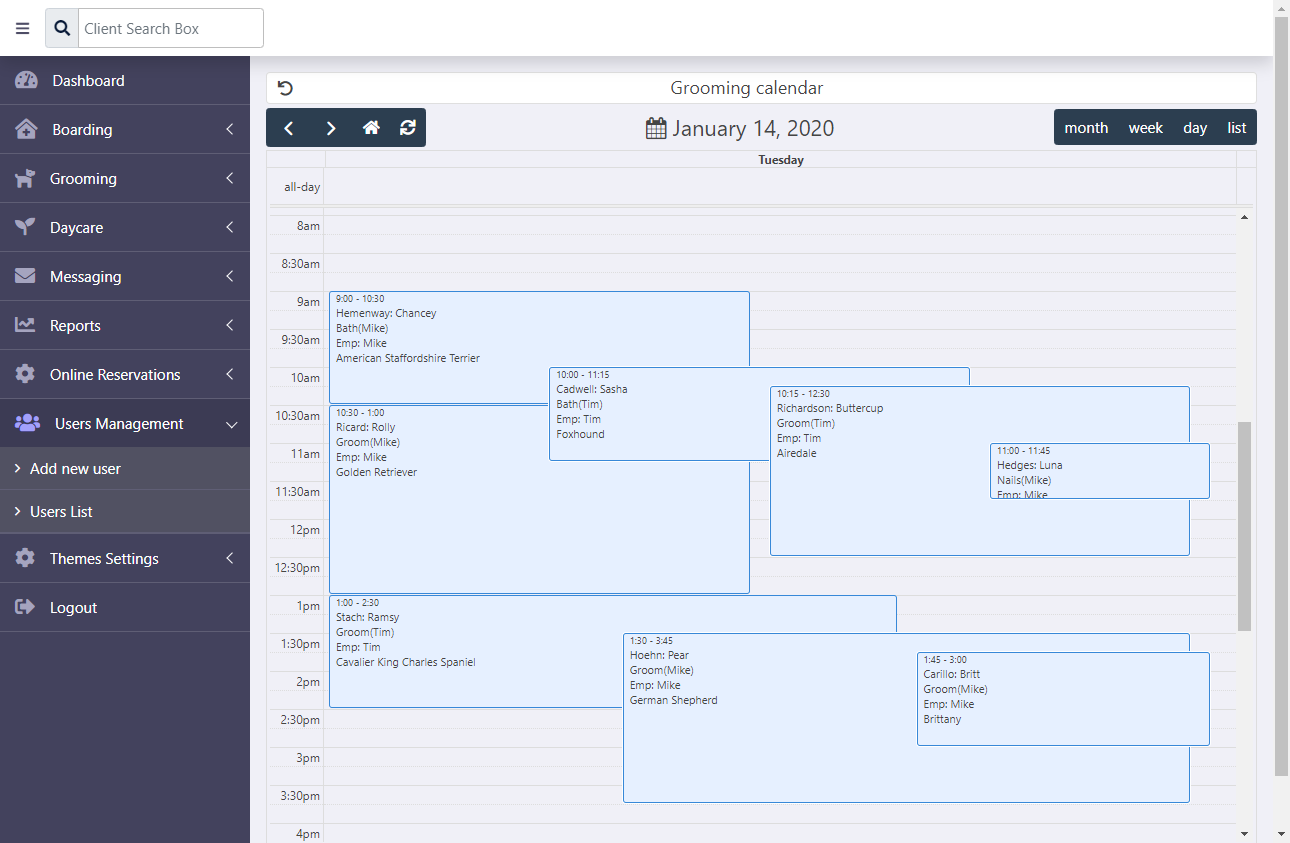Refresh the calendar with sync icon
Image resolution: width=1290 pixels, height=843 pixels.
[408, 128]
